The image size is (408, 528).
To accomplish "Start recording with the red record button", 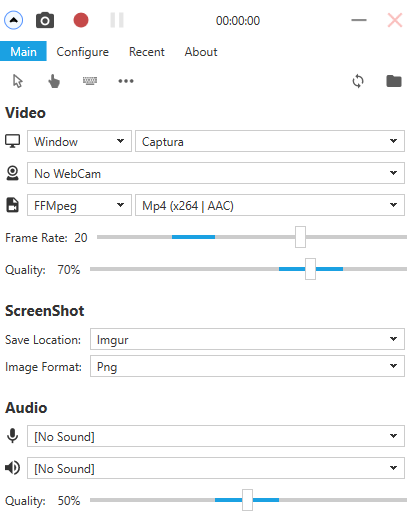I will click(x=81, y=20).
